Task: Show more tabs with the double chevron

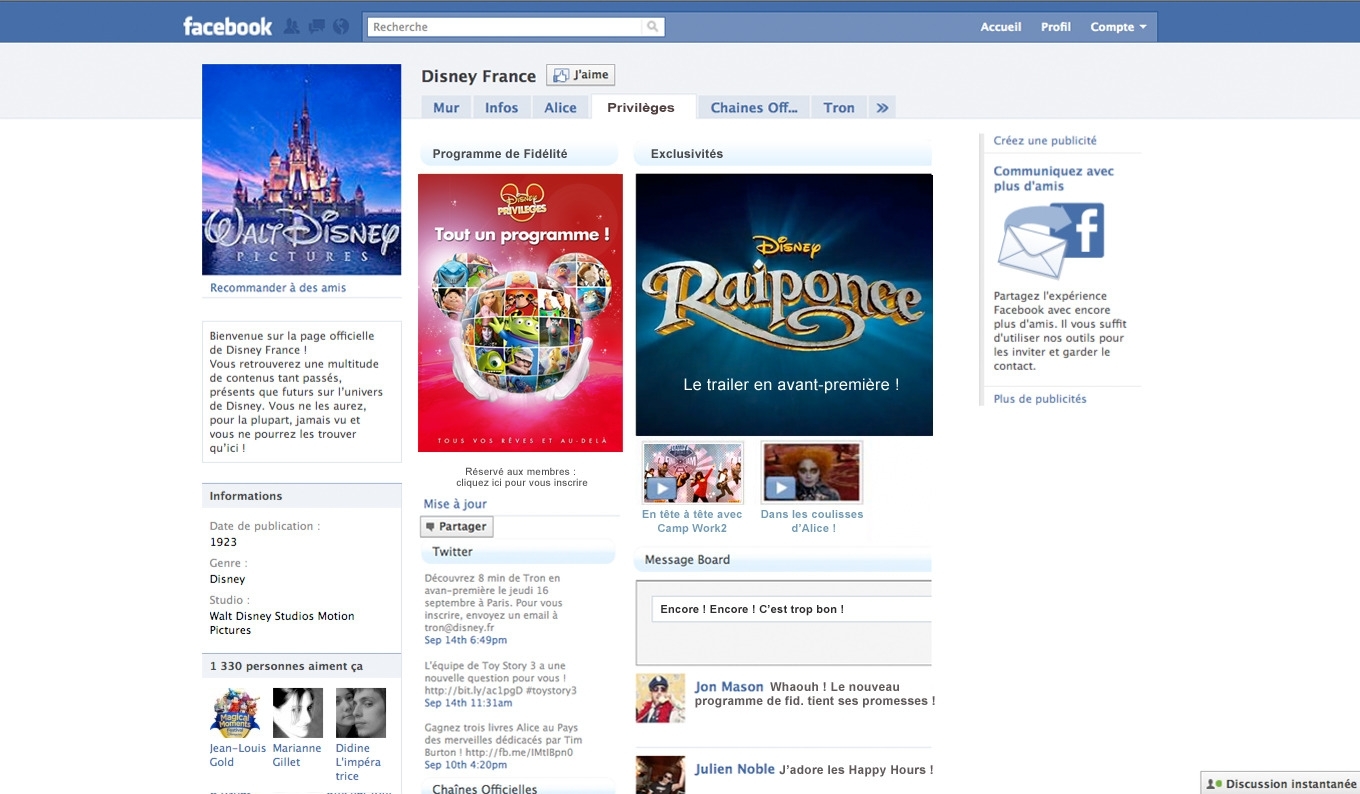Action: click(882, 108)
